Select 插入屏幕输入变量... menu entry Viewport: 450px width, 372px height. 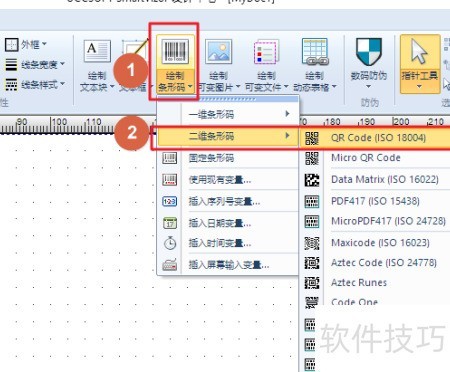pos(228,265)
